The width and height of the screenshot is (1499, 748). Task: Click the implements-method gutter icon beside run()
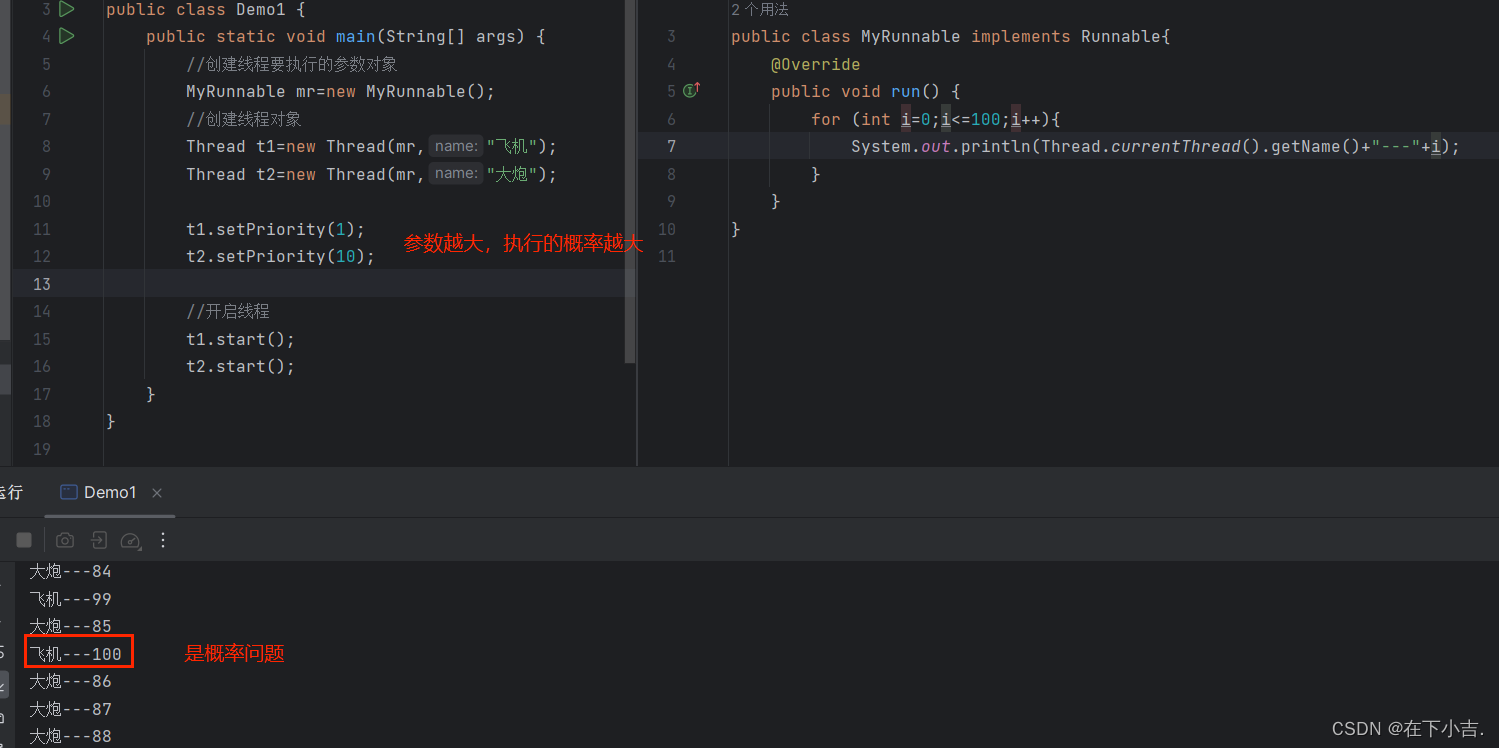(x=691, y=91)
